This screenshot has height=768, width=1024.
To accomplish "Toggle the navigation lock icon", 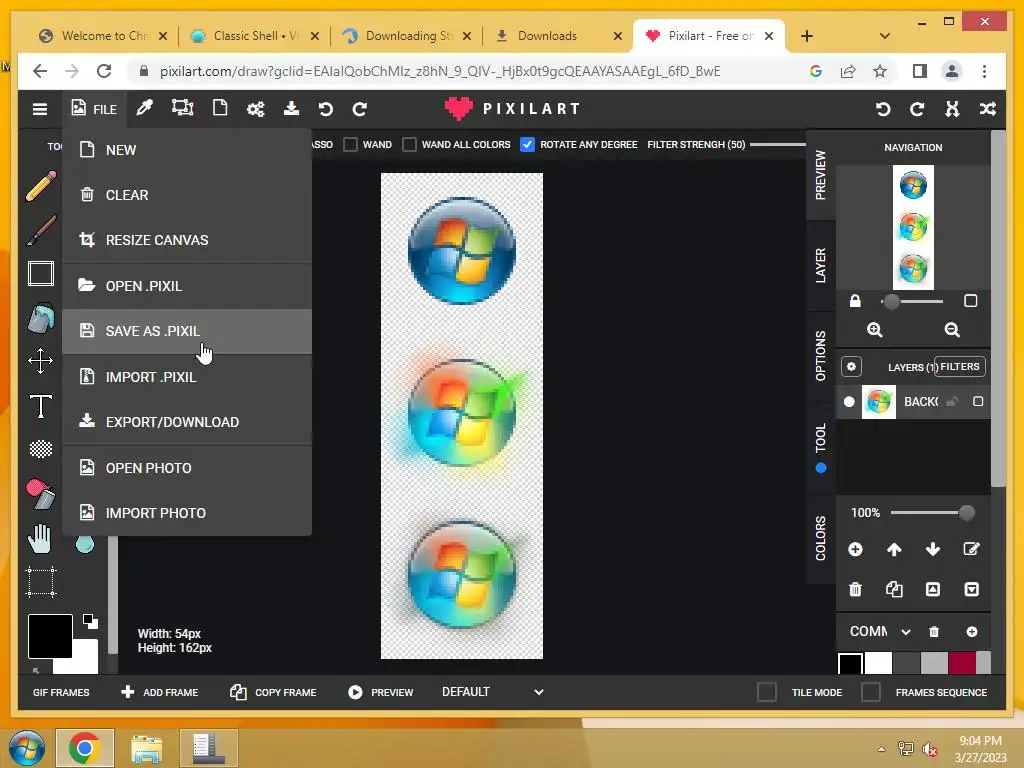I will (855, 301).
